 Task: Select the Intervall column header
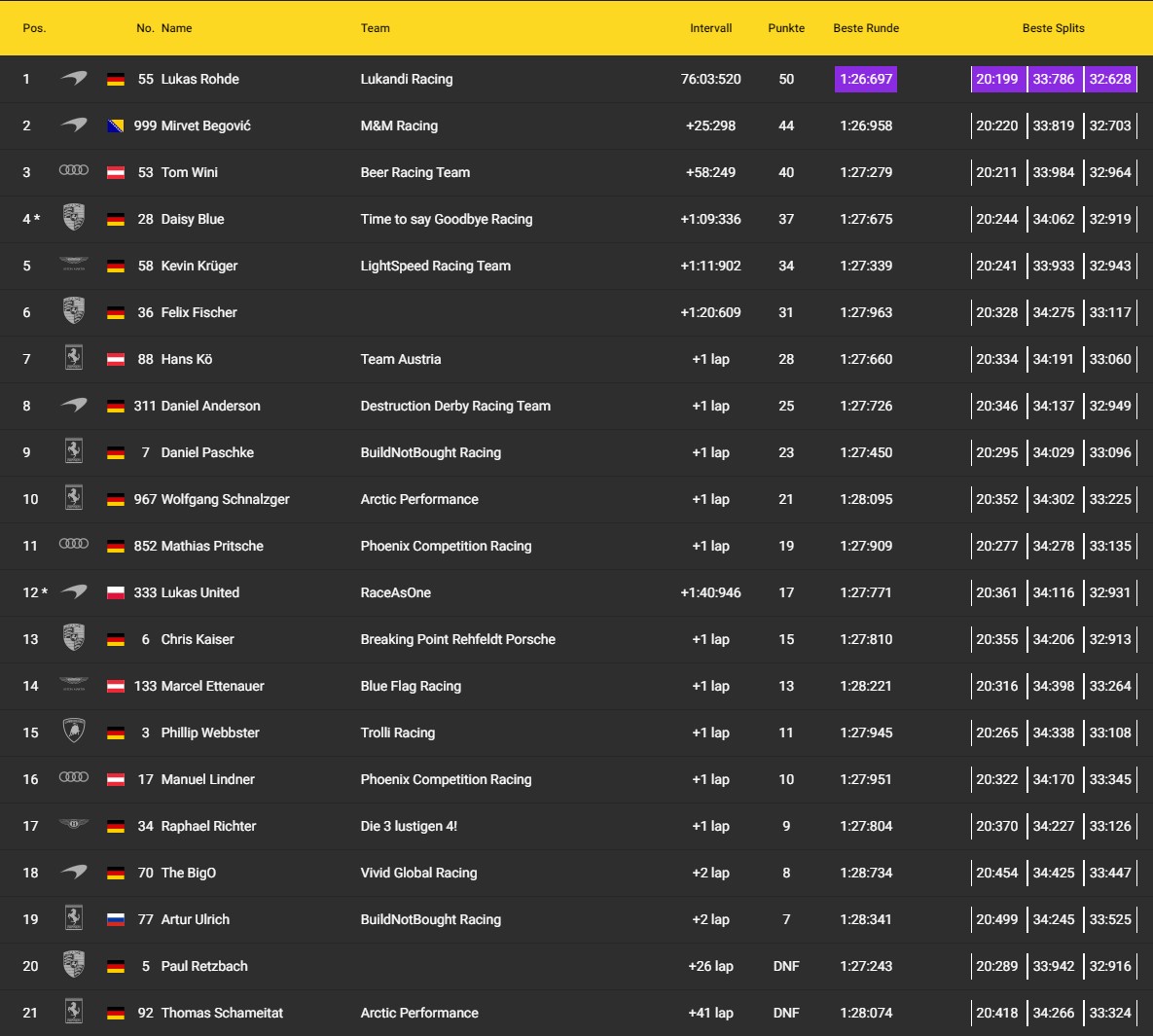(710, 28)
